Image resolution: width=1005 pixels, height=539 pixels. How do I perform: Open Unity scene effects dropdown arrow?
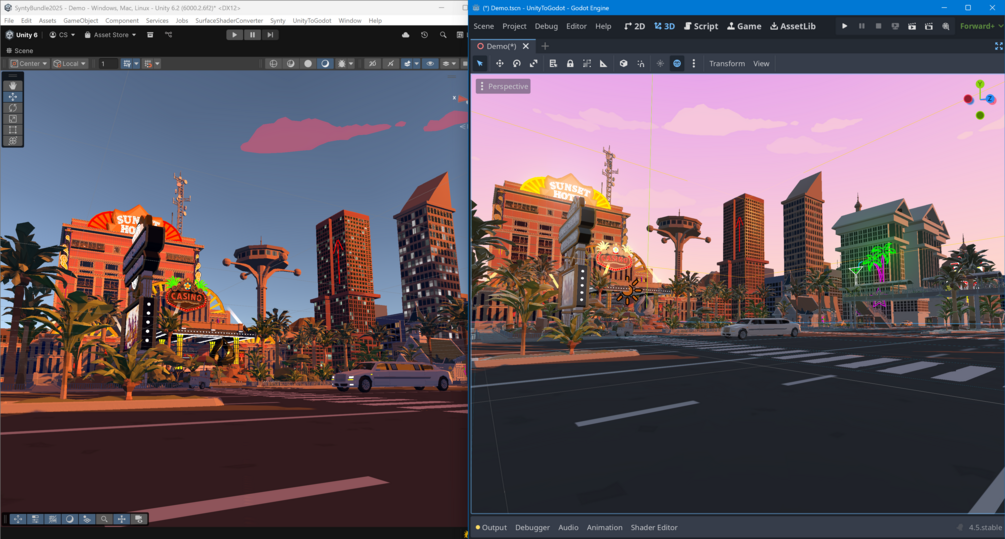pyautogui.click(x=417, y=63)
